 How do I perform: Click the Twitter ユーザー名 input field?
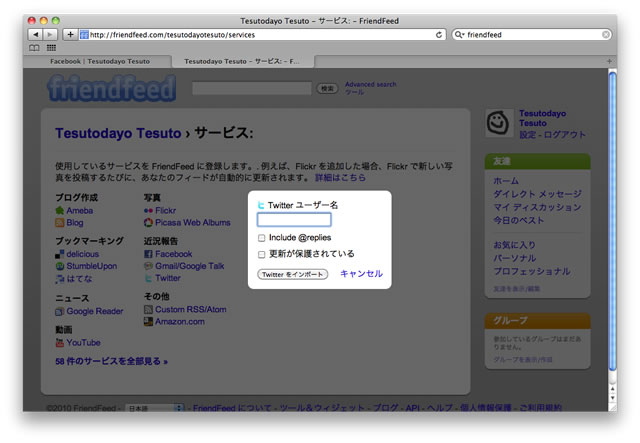294,220
